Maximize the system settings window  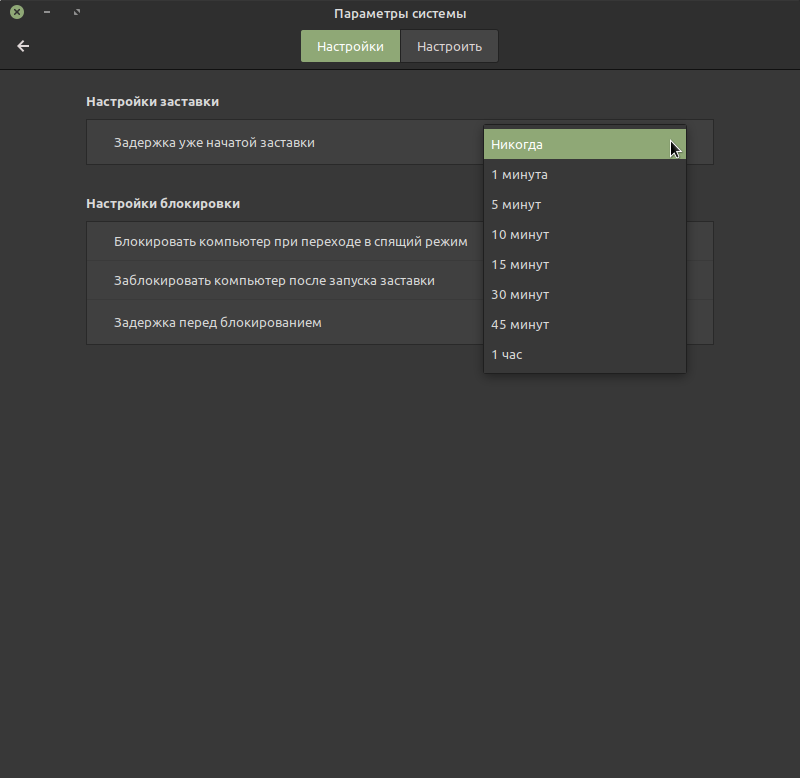(x=77, y=12)
